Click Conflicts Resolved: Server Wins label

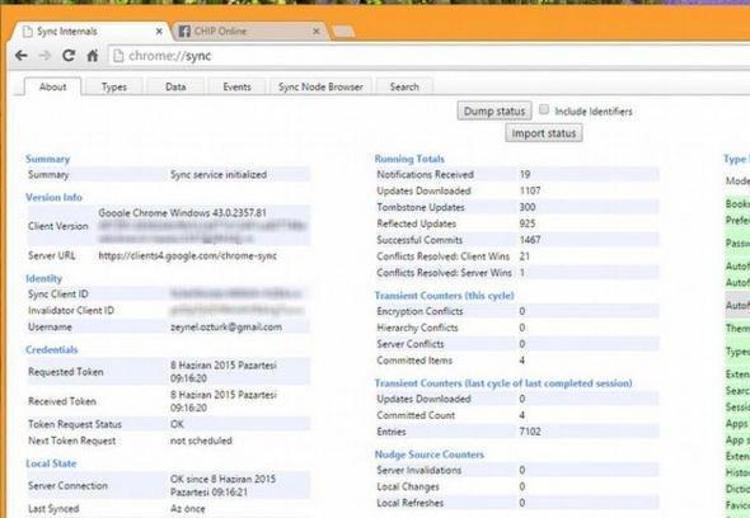(444, 273)
